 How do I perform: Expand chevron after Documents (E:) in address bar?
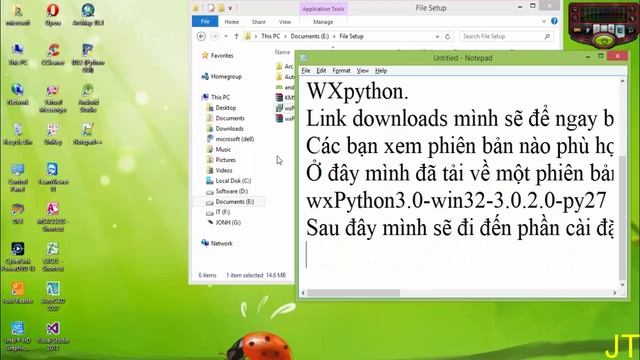tap(334, 36)
